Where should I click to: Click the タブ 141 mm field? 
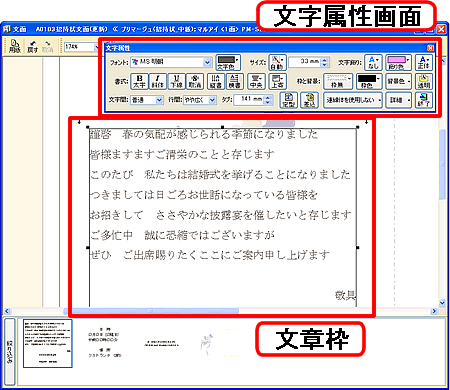coord(248,100)
